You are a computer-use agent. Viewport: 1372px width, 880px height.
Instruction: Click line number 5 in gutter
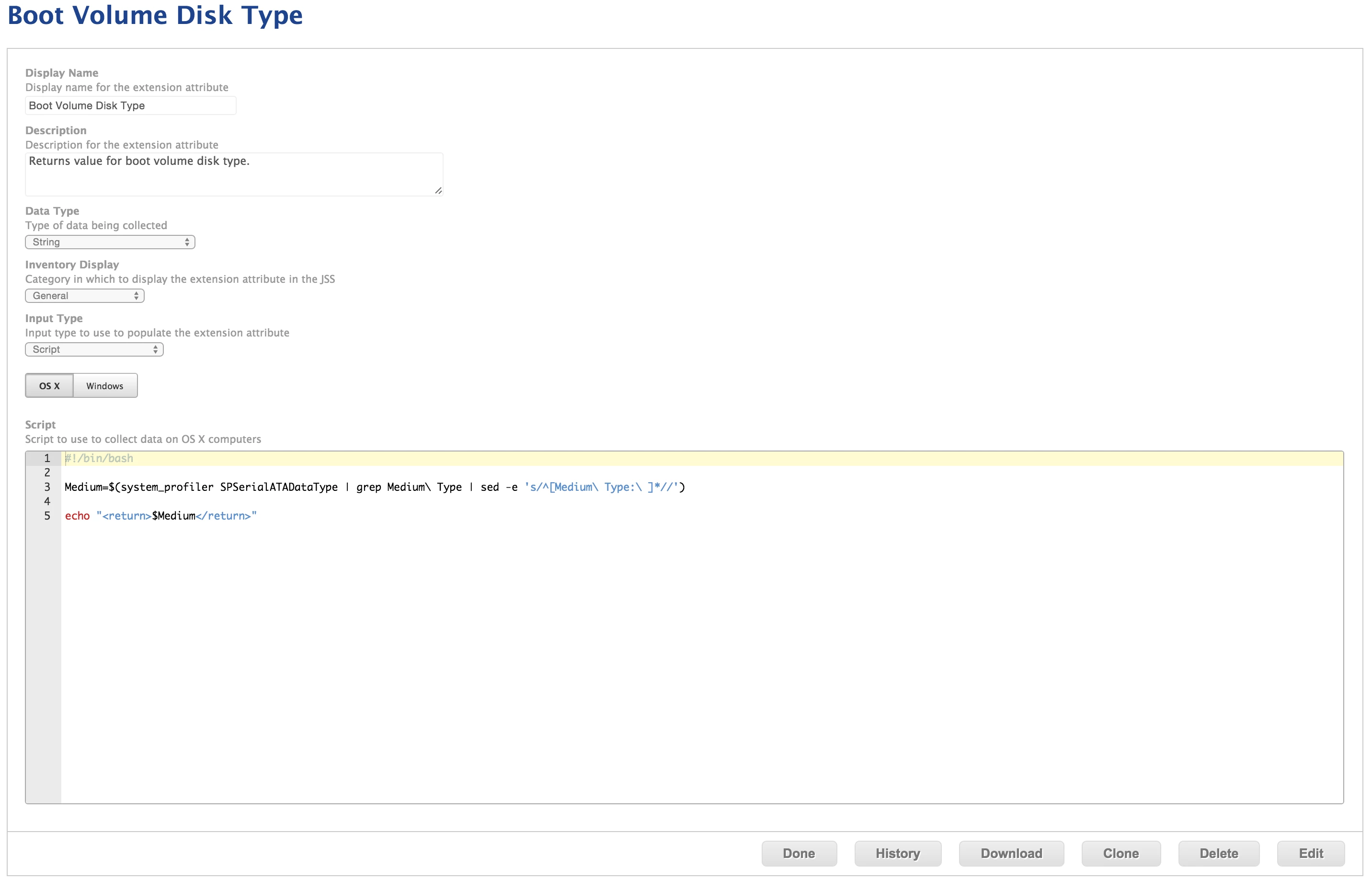(x=47, y=516)
